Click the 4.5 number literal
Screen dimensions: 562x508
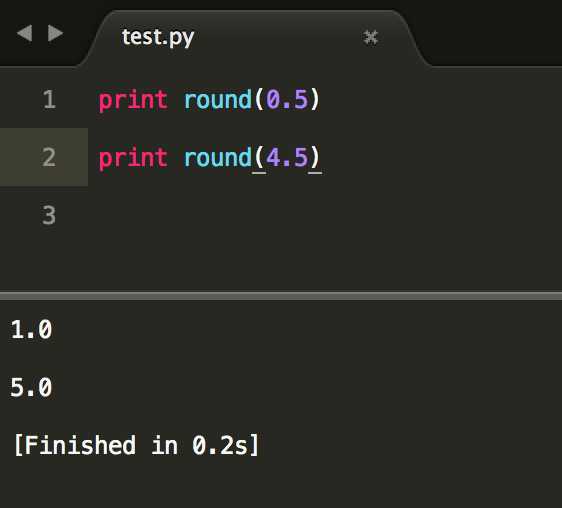[x=287, y=157]
